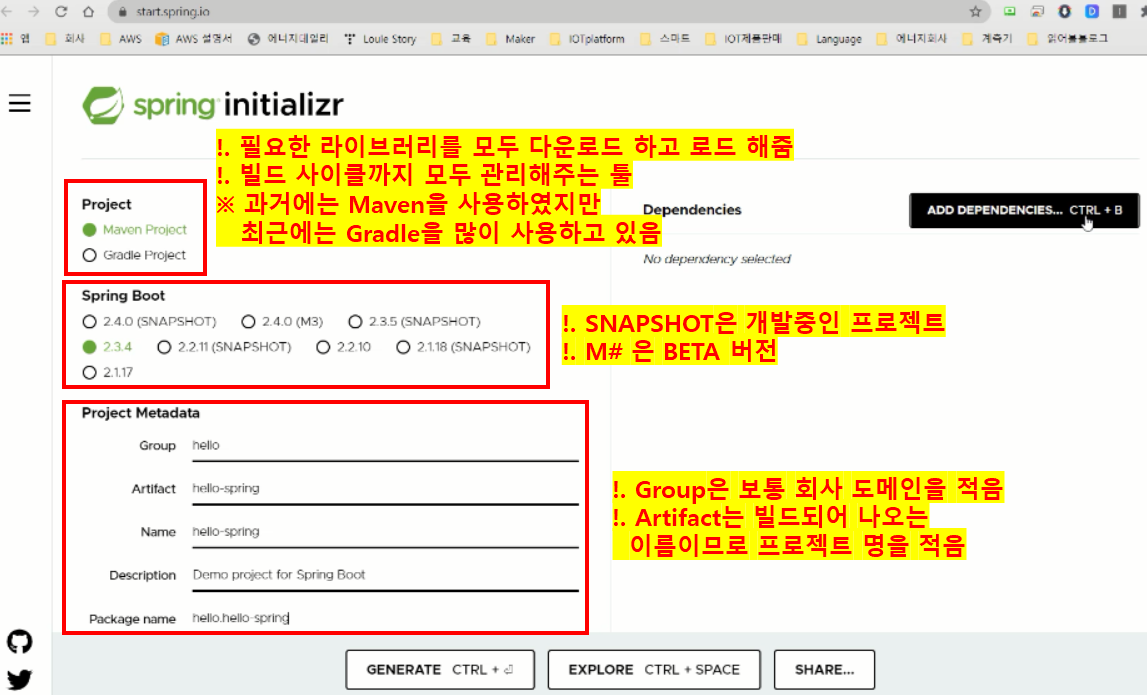Open the Louie Story bookmark
1147x695 pixels.
tap(380, 39)
